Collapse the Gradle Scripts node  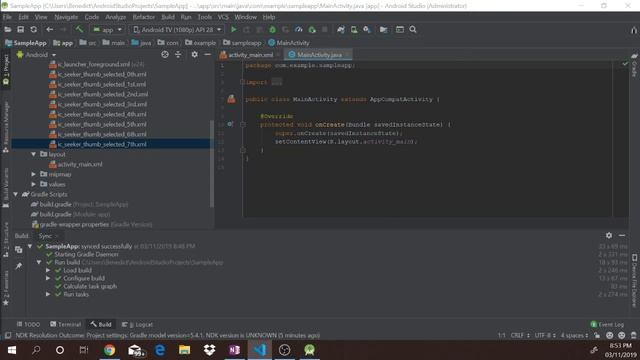(16, 194)
